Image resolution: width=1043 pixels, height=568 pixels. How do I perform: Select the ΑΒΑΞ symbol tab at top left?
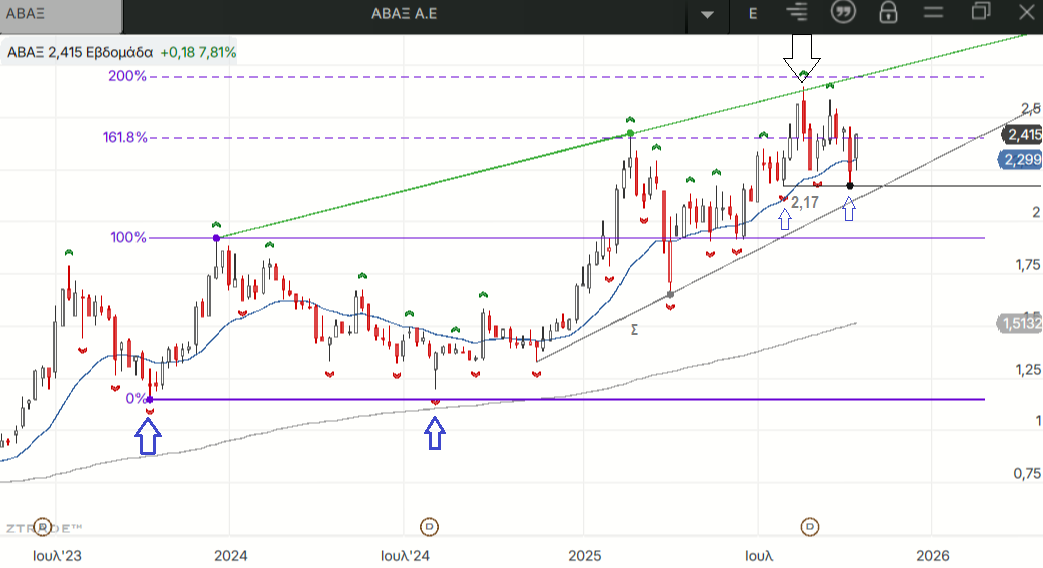tap(60, 15)
